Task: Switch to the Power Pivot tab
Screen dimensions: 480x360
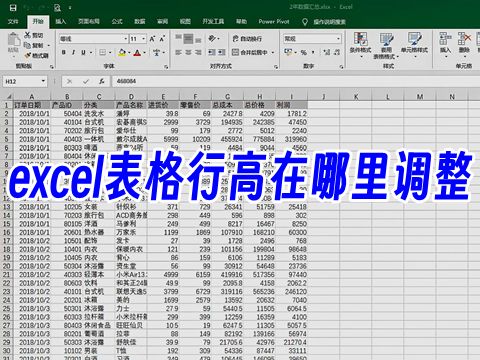Action: (274, 22)
